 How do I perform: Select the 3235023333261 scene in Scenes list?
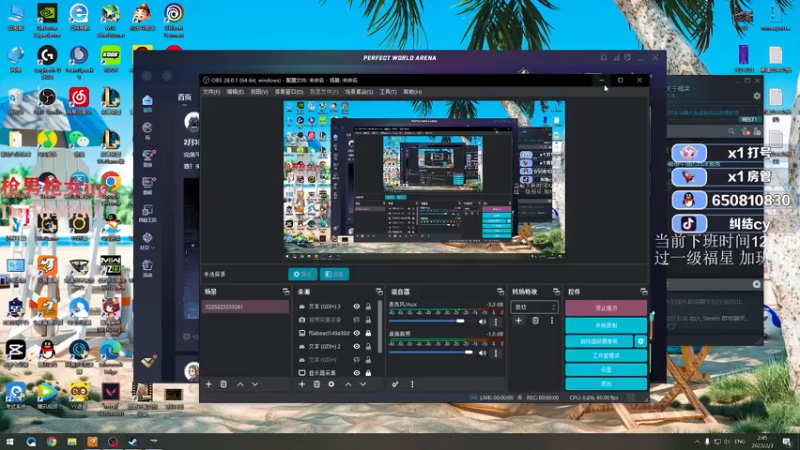[245, 307]
